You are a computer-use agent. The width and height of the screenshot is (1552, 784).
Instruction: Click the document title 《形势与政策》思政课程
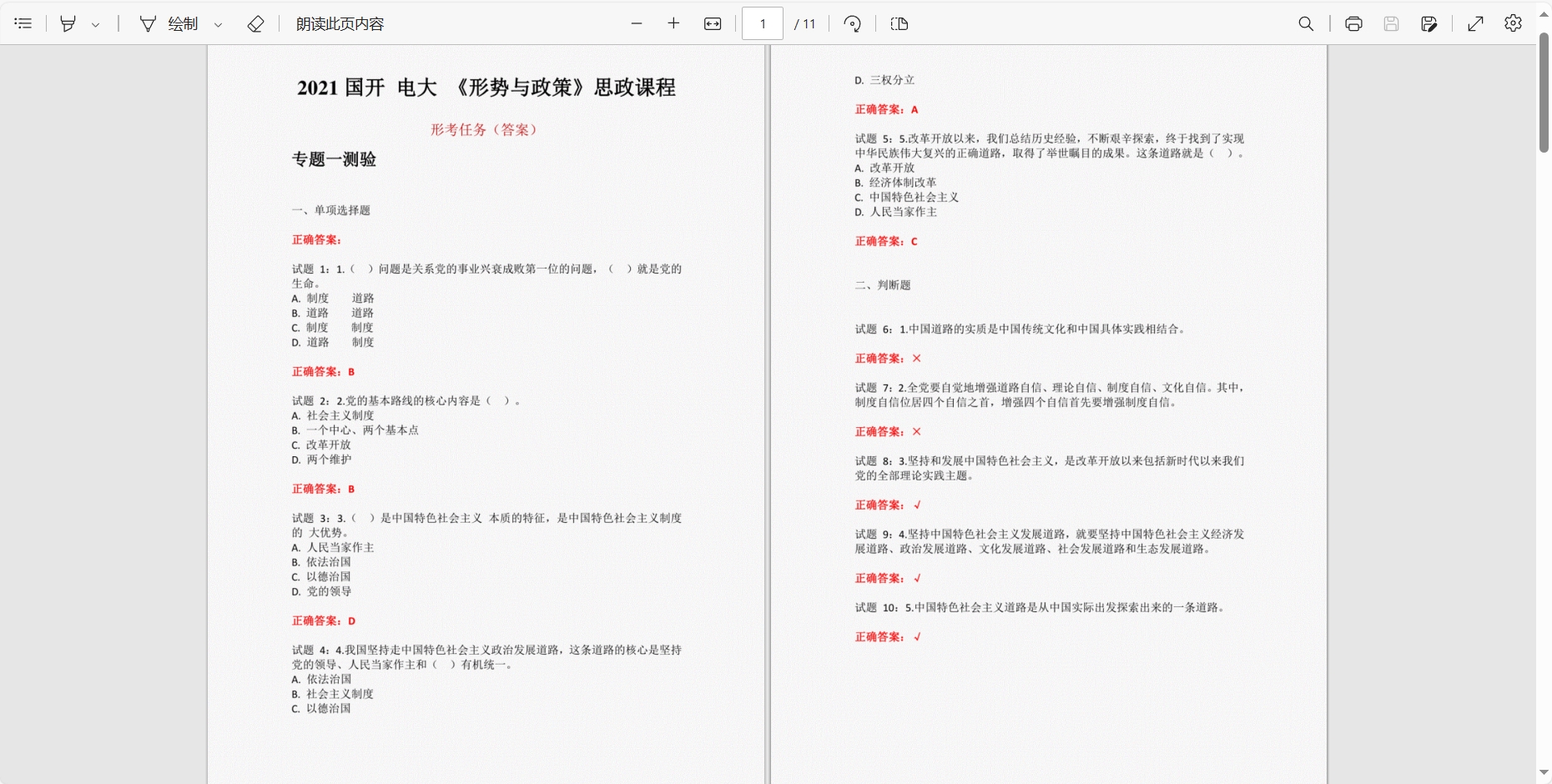pos(563,88)
